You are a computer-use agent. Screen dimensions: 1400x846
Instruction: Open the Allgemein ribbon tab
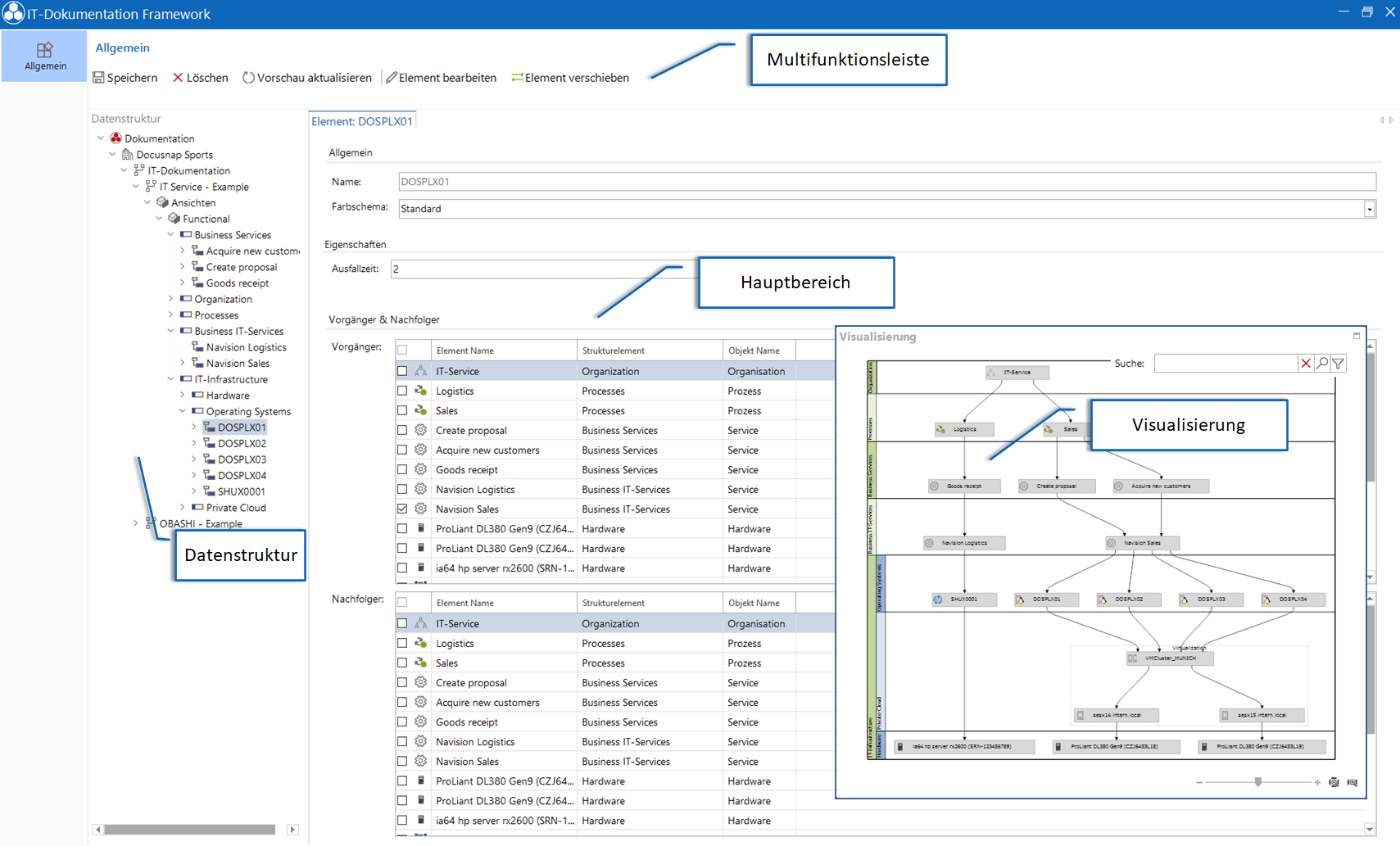pos(44,56)
